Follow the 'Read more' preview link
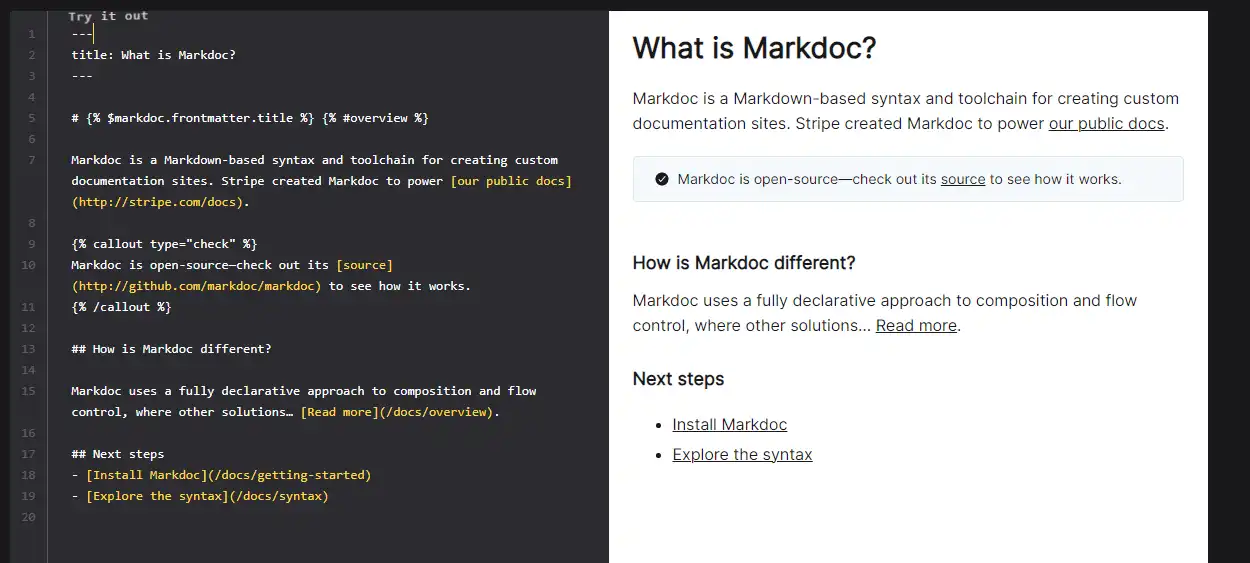Image resolution: width=1250 pixels, height=563 pixels. pos(916,325)
